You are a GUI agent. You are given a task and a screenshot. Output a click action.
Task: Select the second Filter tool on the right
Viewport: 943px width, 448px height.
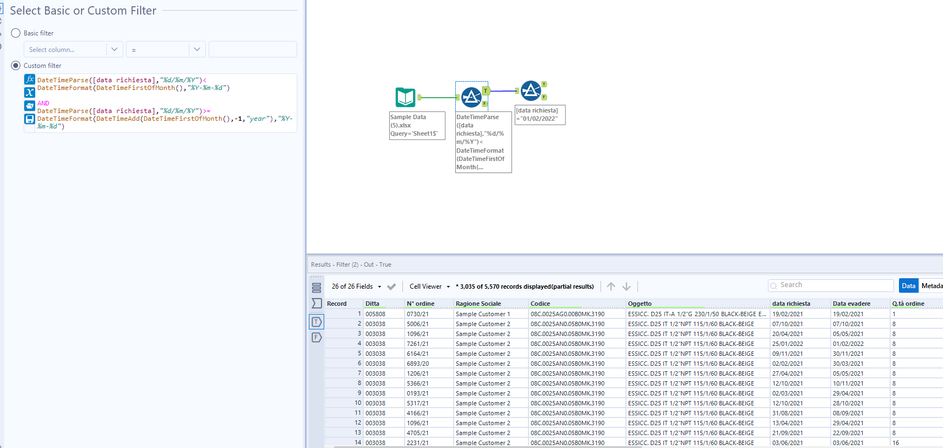tap(530, 90)
